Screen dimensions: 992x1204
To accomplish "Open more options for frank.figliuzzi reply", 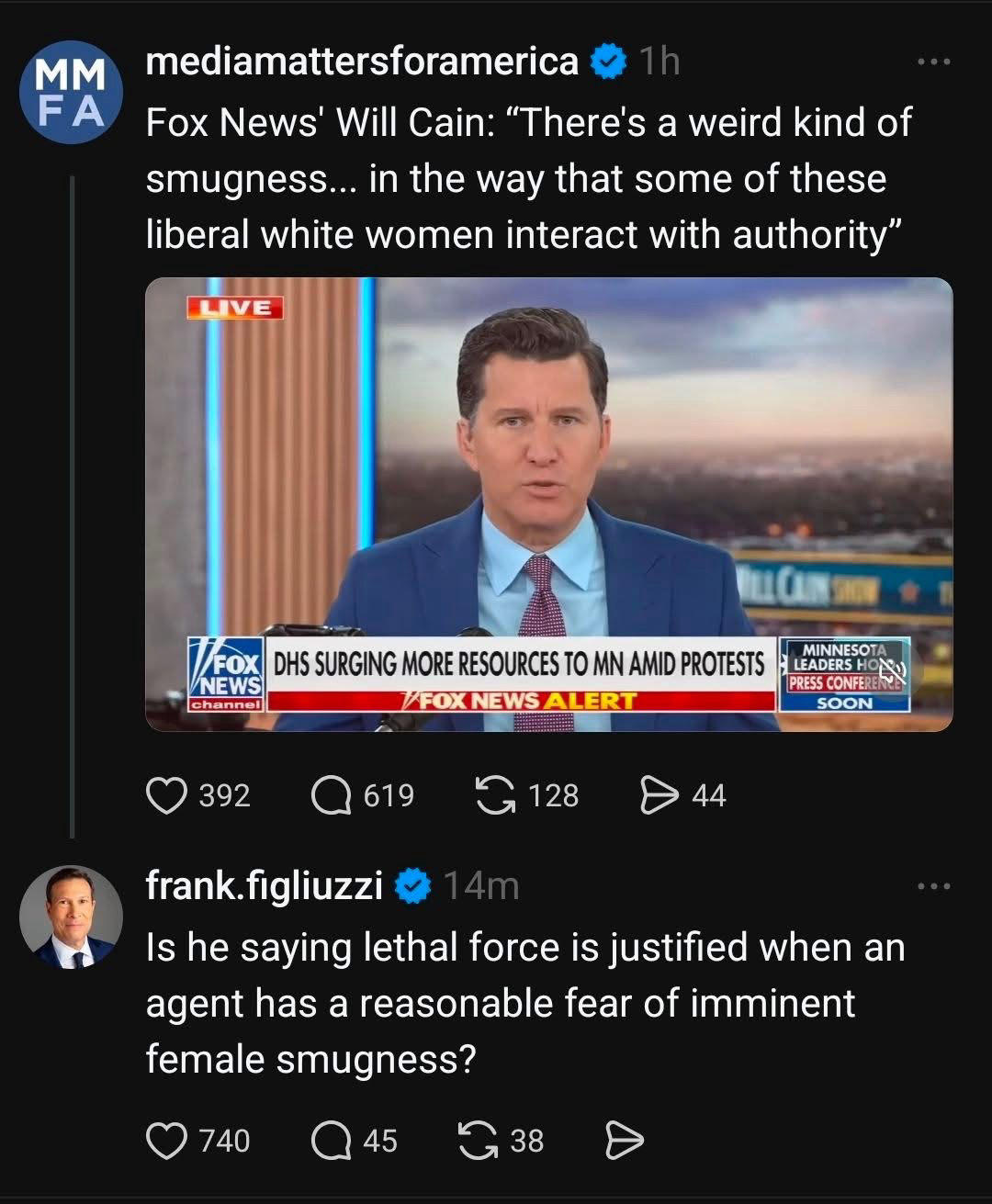I will [x=934, y=886].
